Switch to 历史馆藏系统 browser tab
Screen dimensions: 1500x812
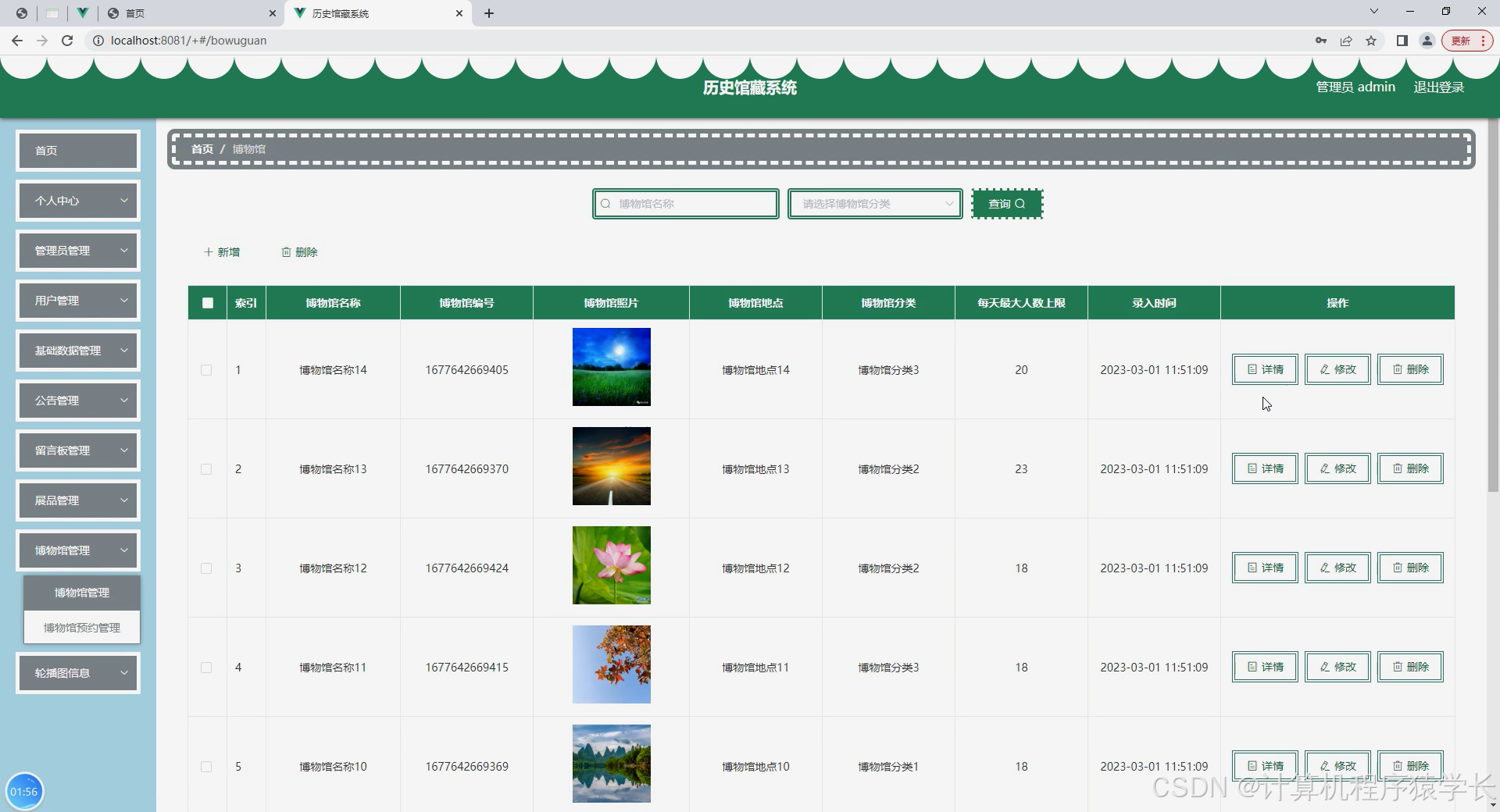(x=378, y=13)
